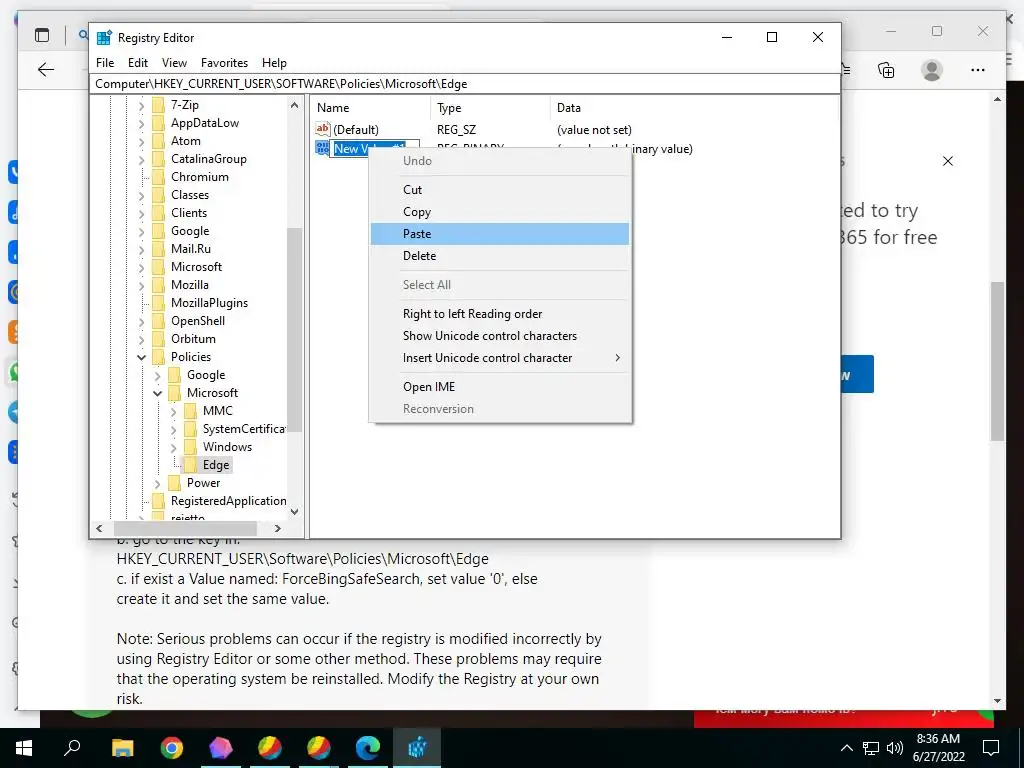Click the Edge key folder icon
Screen dimensions: 1024x768
[191, 465]
